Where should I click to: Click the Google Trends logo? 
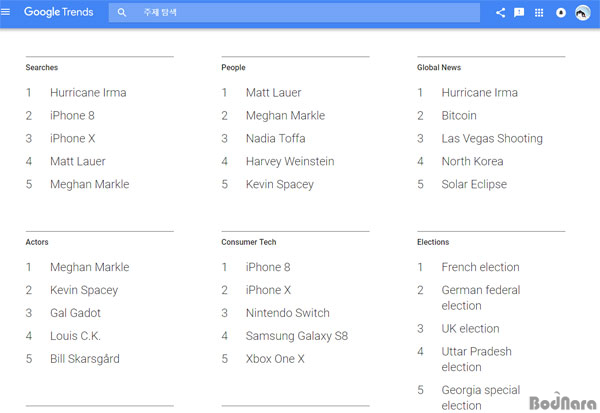59,12
